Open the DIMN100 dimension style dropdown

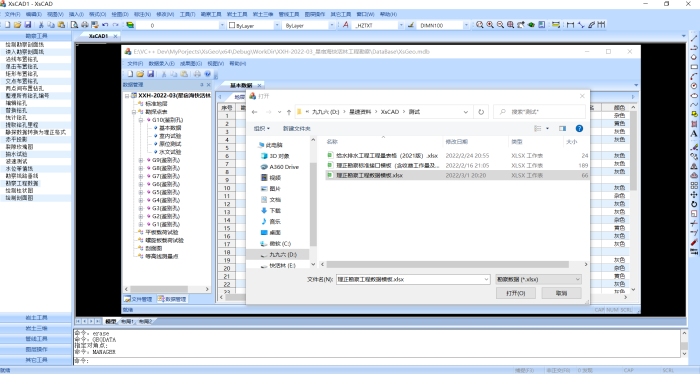pos(466,25)
